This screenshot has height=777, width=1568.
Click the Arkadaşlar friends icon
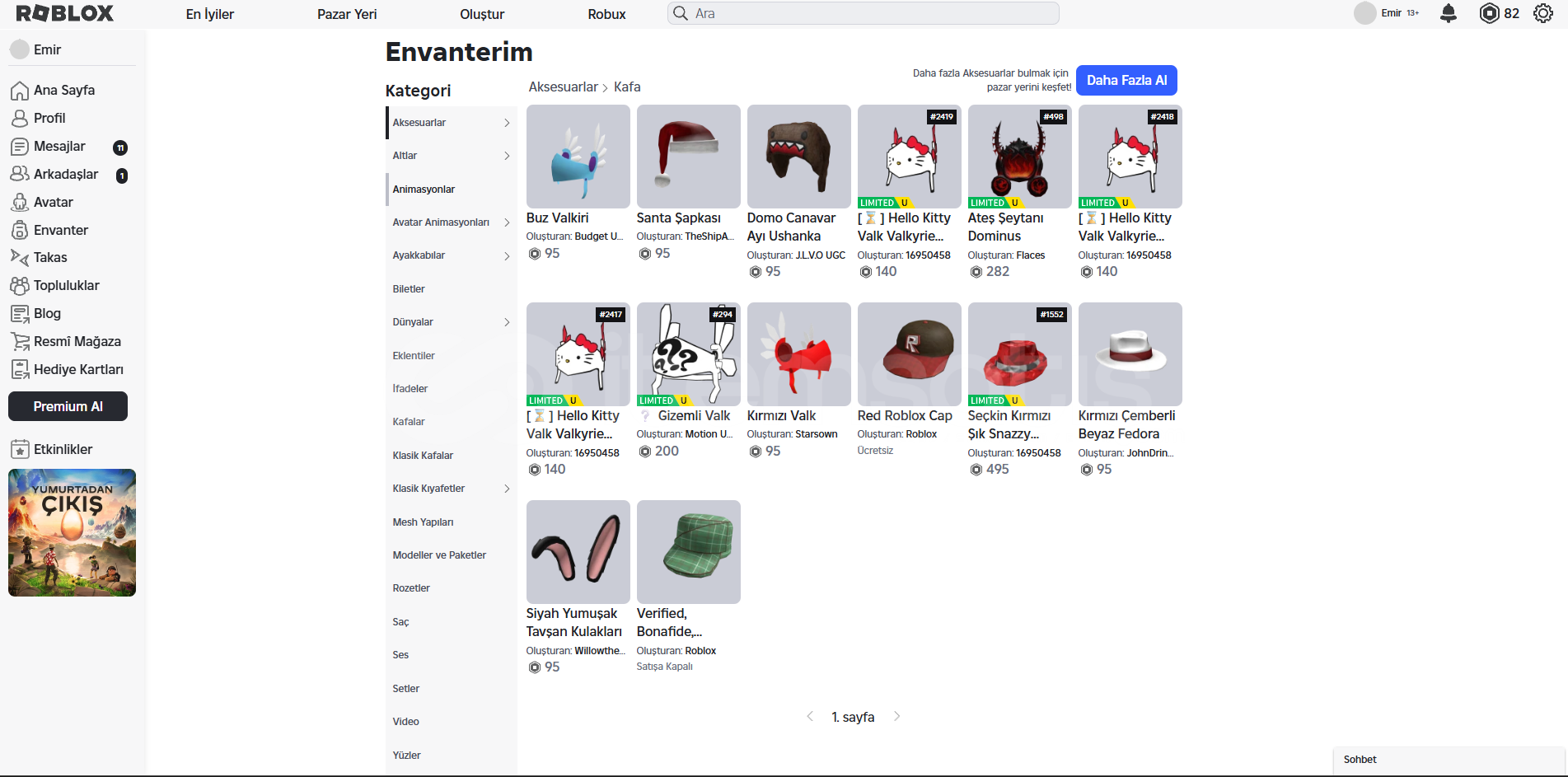point(20,175)
